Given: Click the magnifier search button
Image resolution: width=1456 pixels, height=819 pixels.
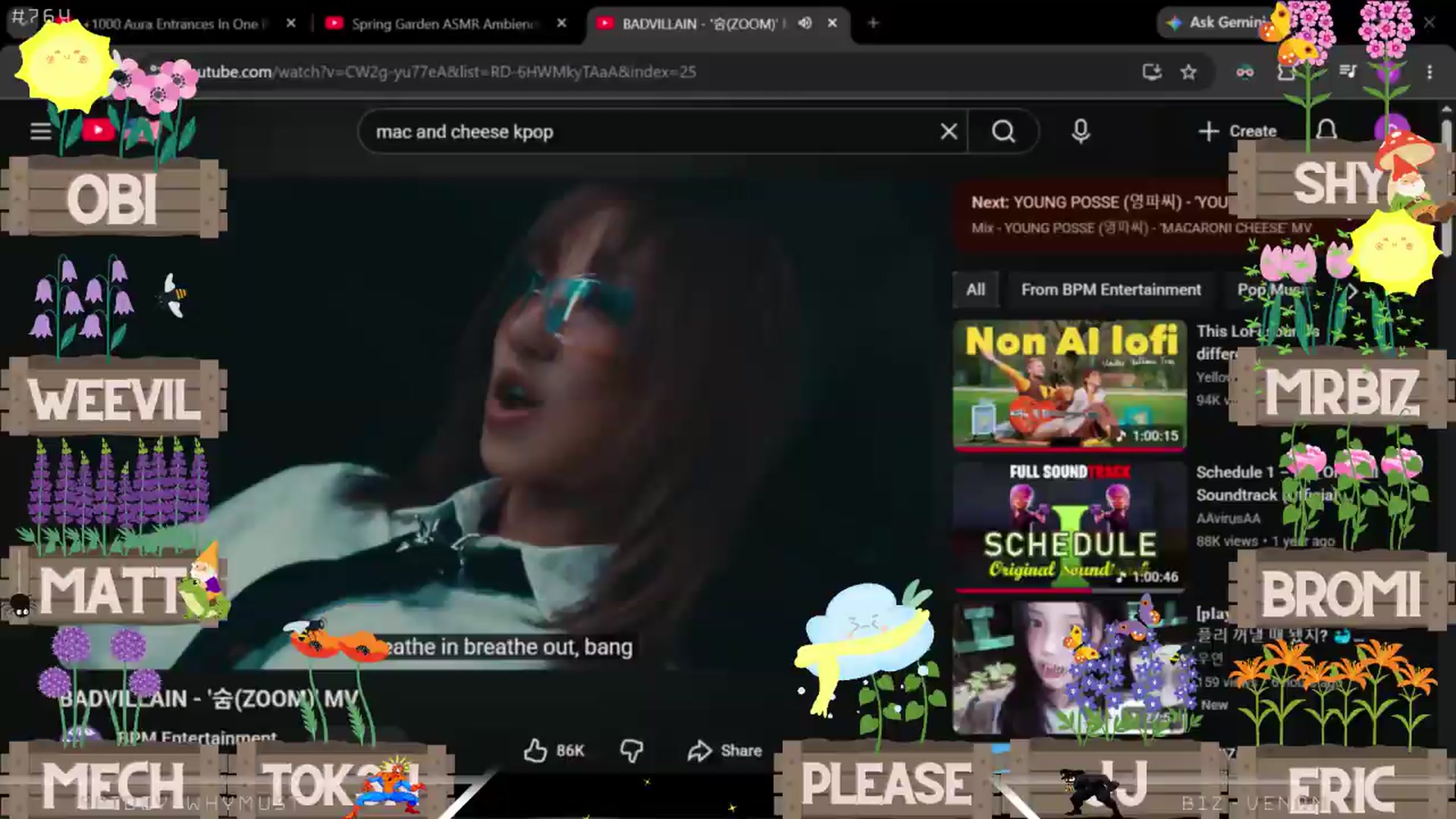Looking at the screenshot, I should click(x=1003, y=132).
